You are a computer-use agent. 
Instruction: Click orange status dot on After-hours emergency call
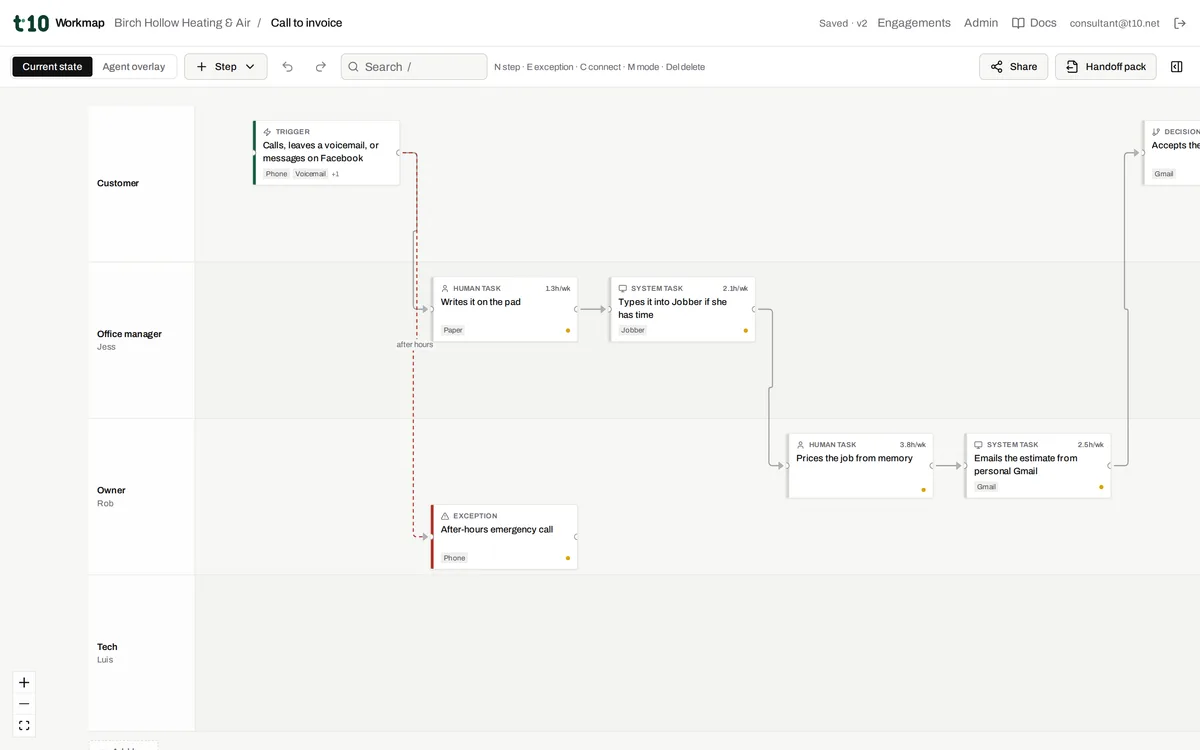[x=568, y=558]
